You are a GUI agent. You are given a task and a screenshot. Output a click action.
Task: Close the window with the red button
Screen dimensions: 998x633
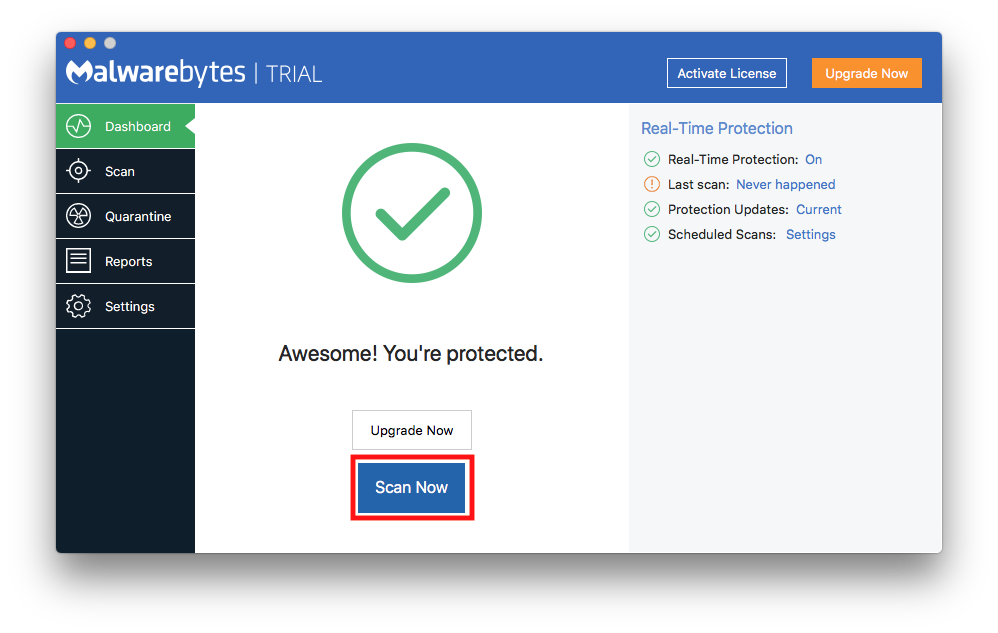71,43
